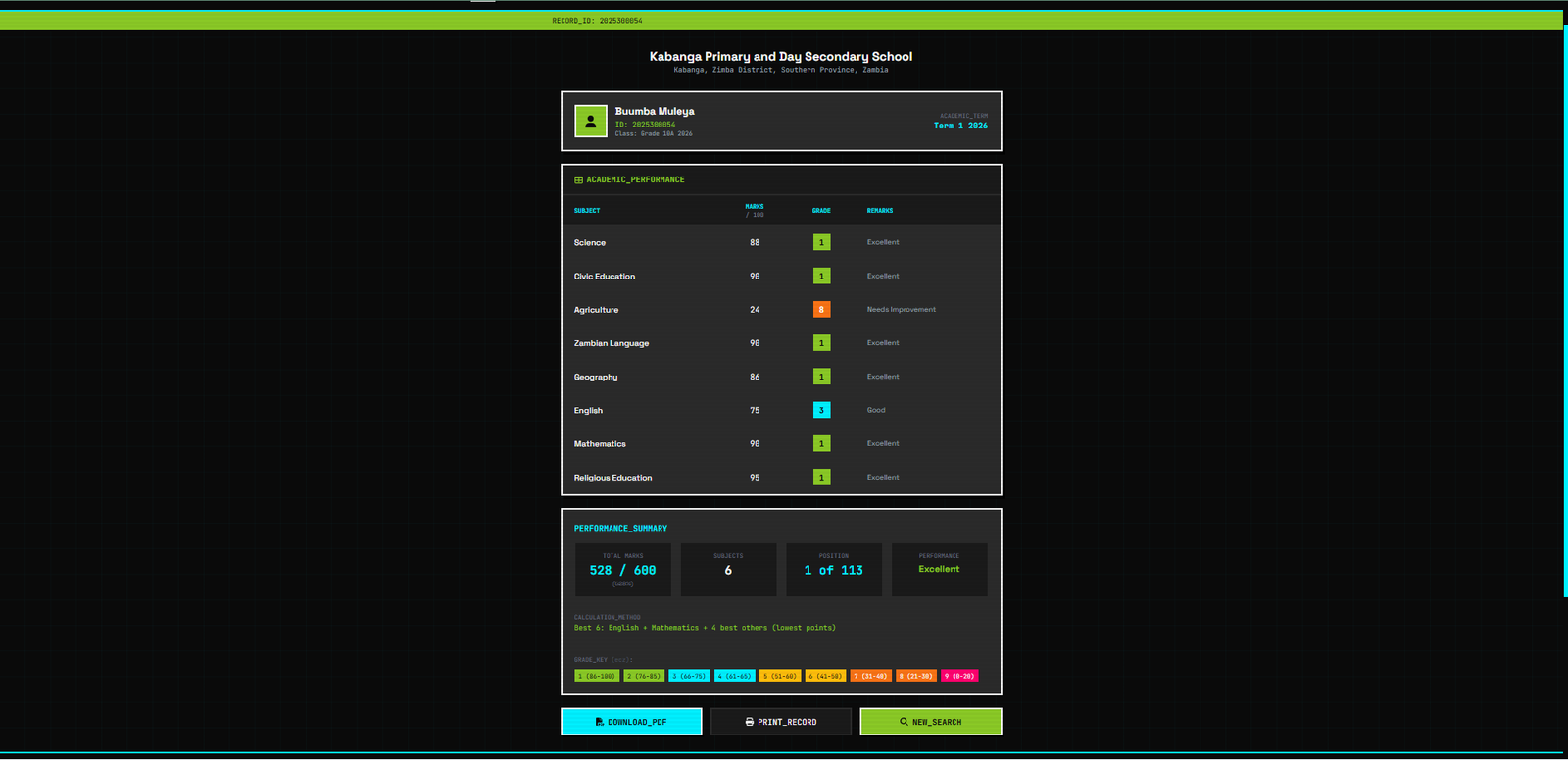Click the grade 1 badge for Civic Education
1568x760 pixels.
[x=821, y=276]
